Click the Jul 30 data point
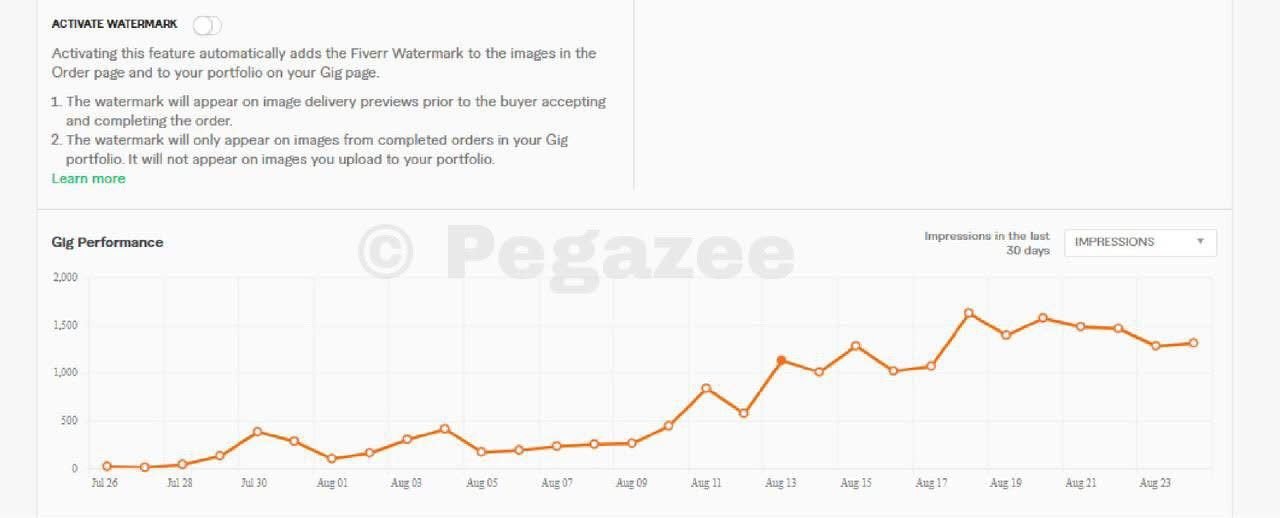 tap(257, 432)
